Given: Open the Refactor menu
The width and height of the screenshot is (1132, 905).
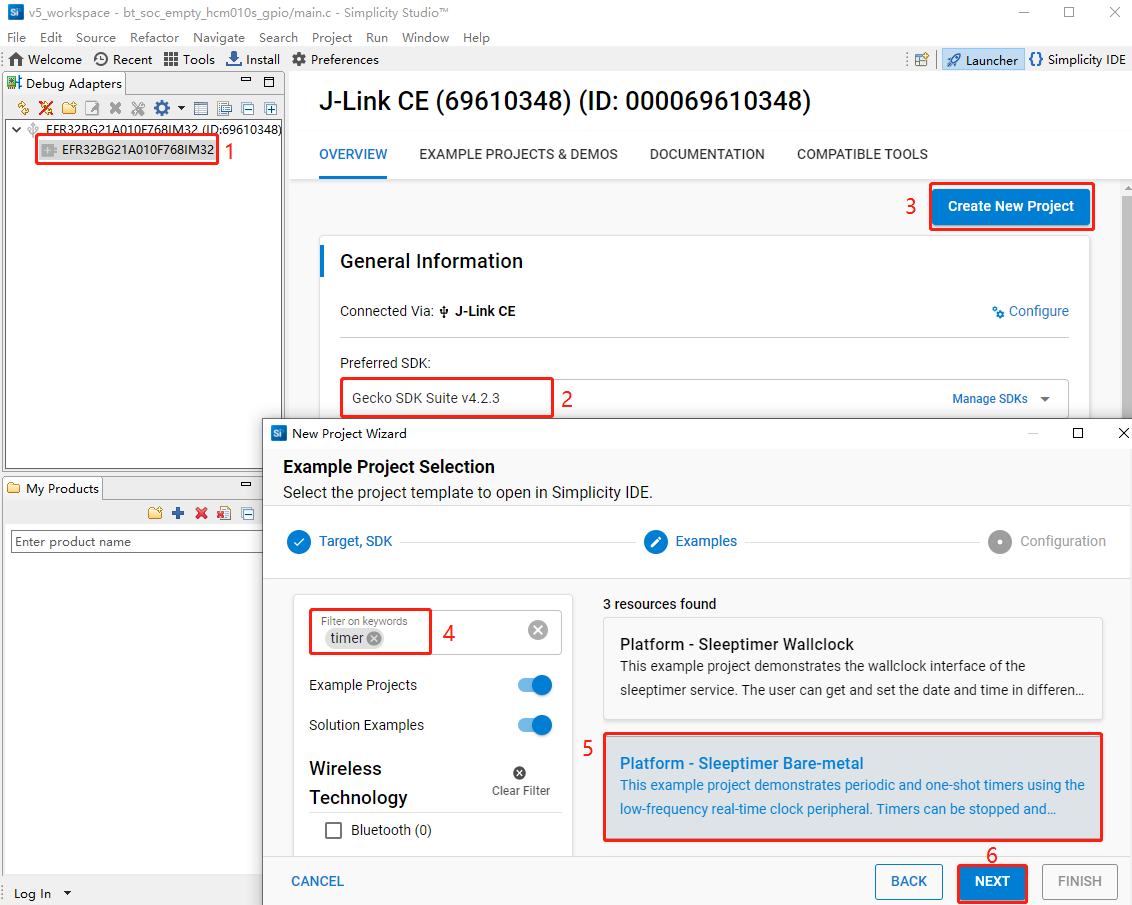Looking at the screenshot, I should pyautogui.click(x=154, y=37).
